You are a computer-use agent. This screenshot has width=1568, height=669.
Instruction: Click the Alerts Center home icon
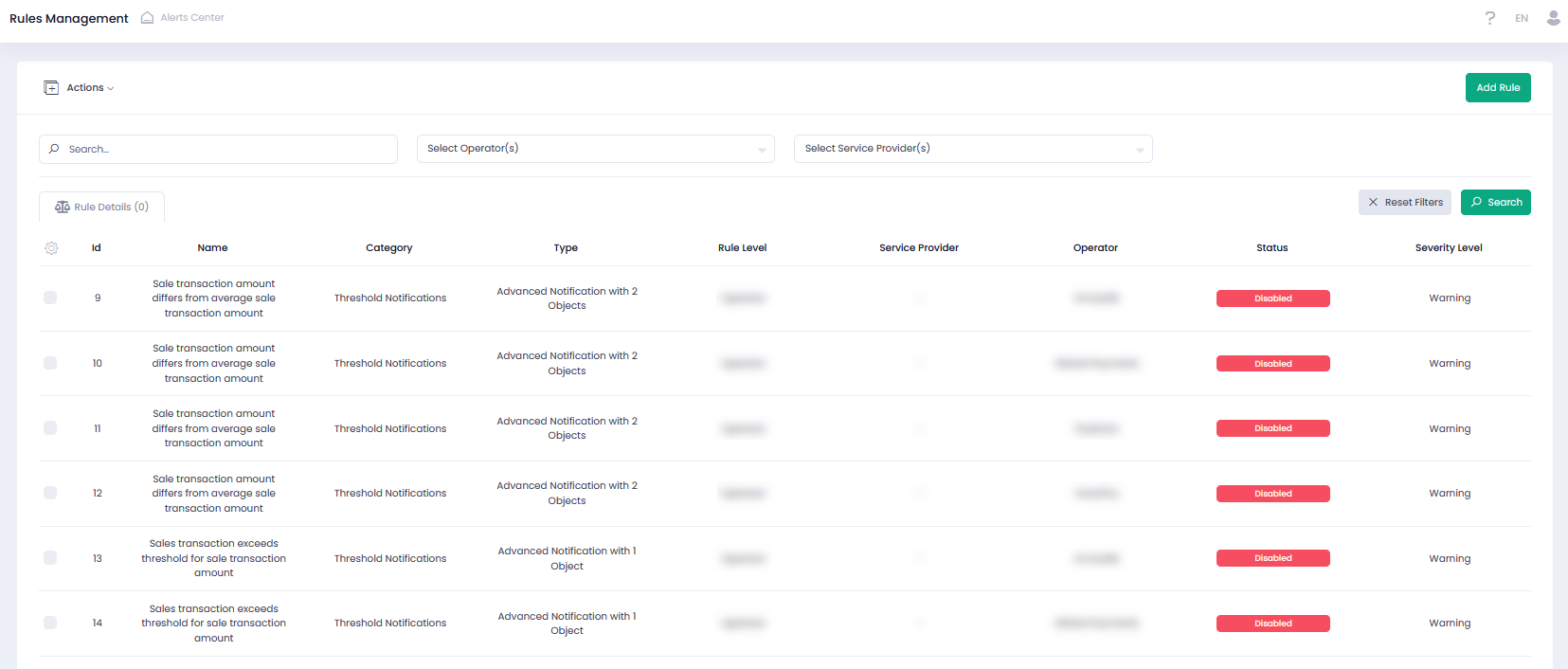click(147, 18)
